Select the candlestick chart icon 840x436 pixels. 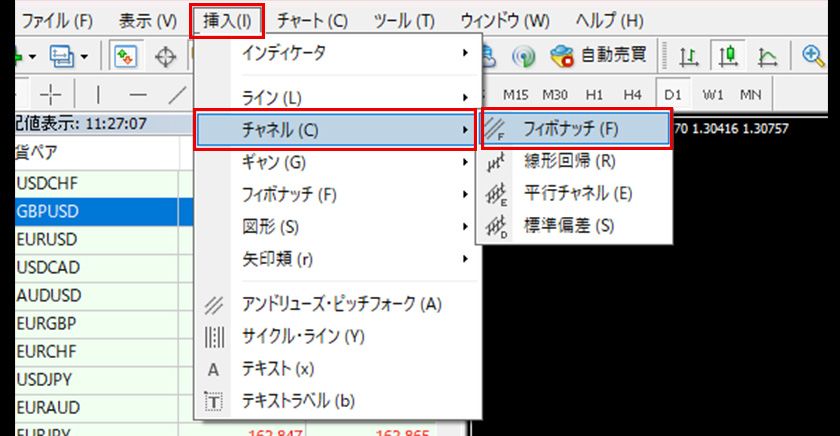click(728, 56)
